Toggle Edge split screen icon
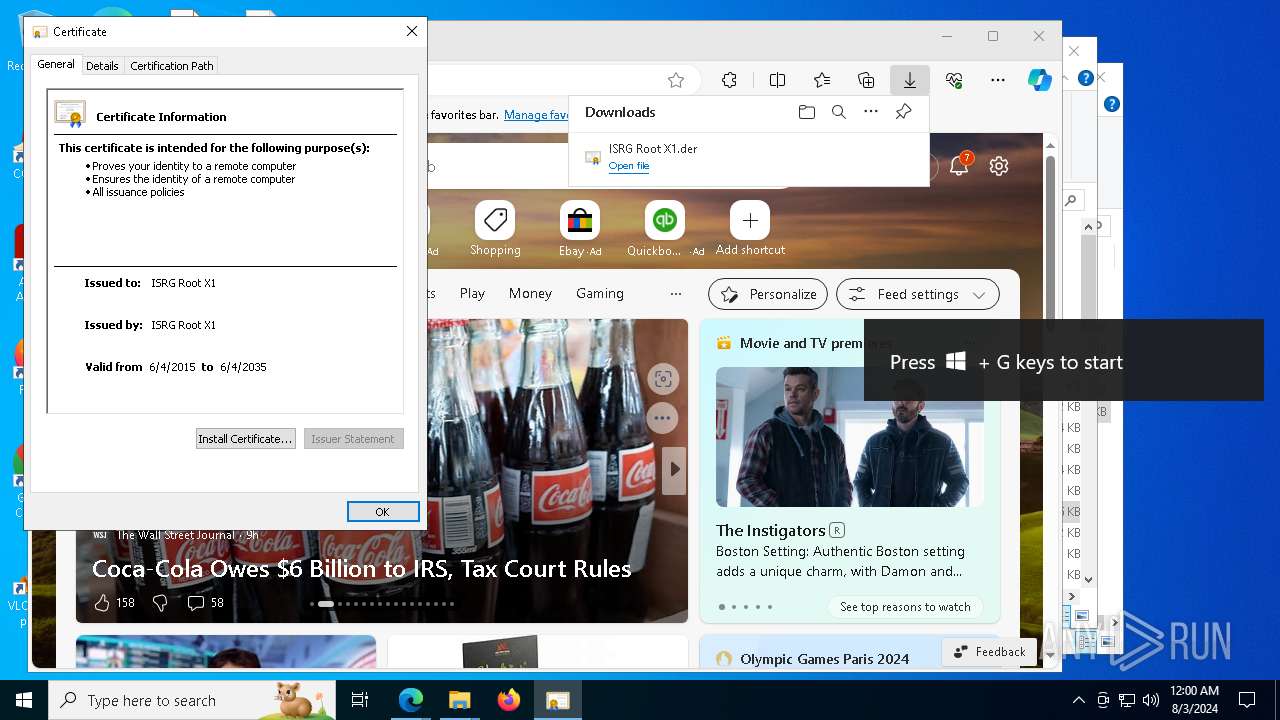This screenshot has height=720, width=1280. pos(777,80)
